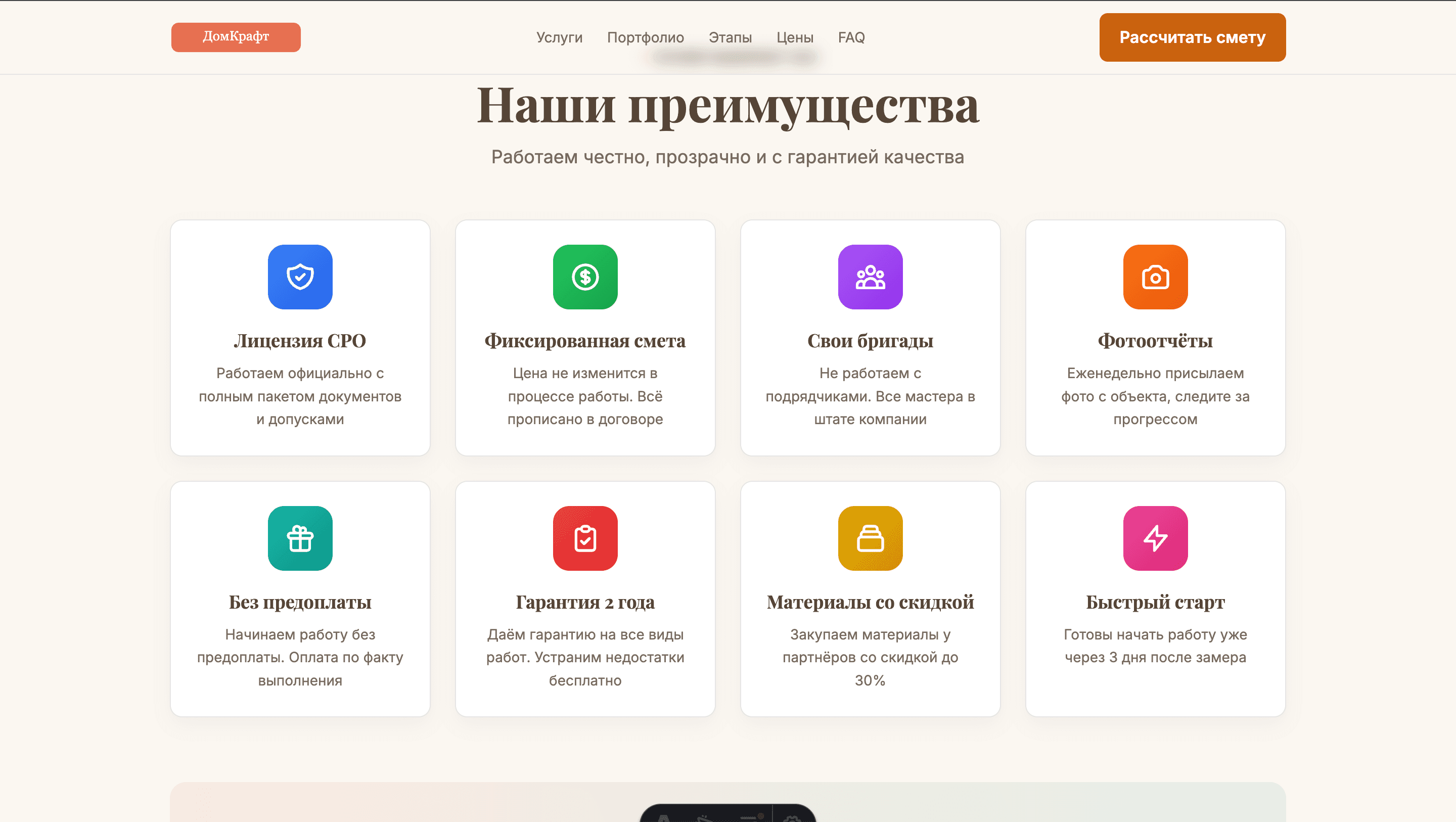Select the pink lightning icon on «Быстрый старт» card

point(1155,537)
